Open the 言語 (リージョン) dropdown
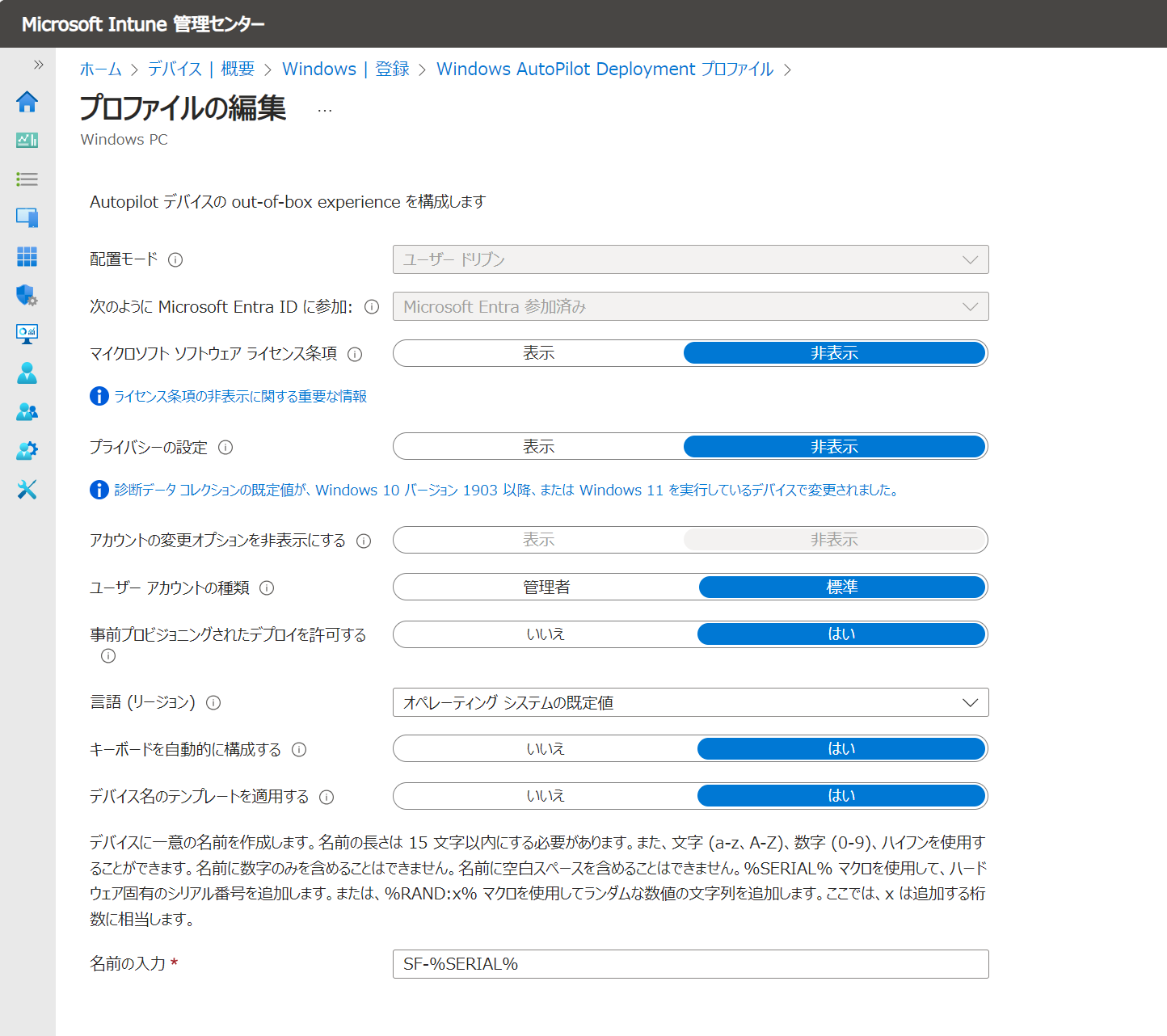The image size is (1167, 1036). tap(970, 702)
